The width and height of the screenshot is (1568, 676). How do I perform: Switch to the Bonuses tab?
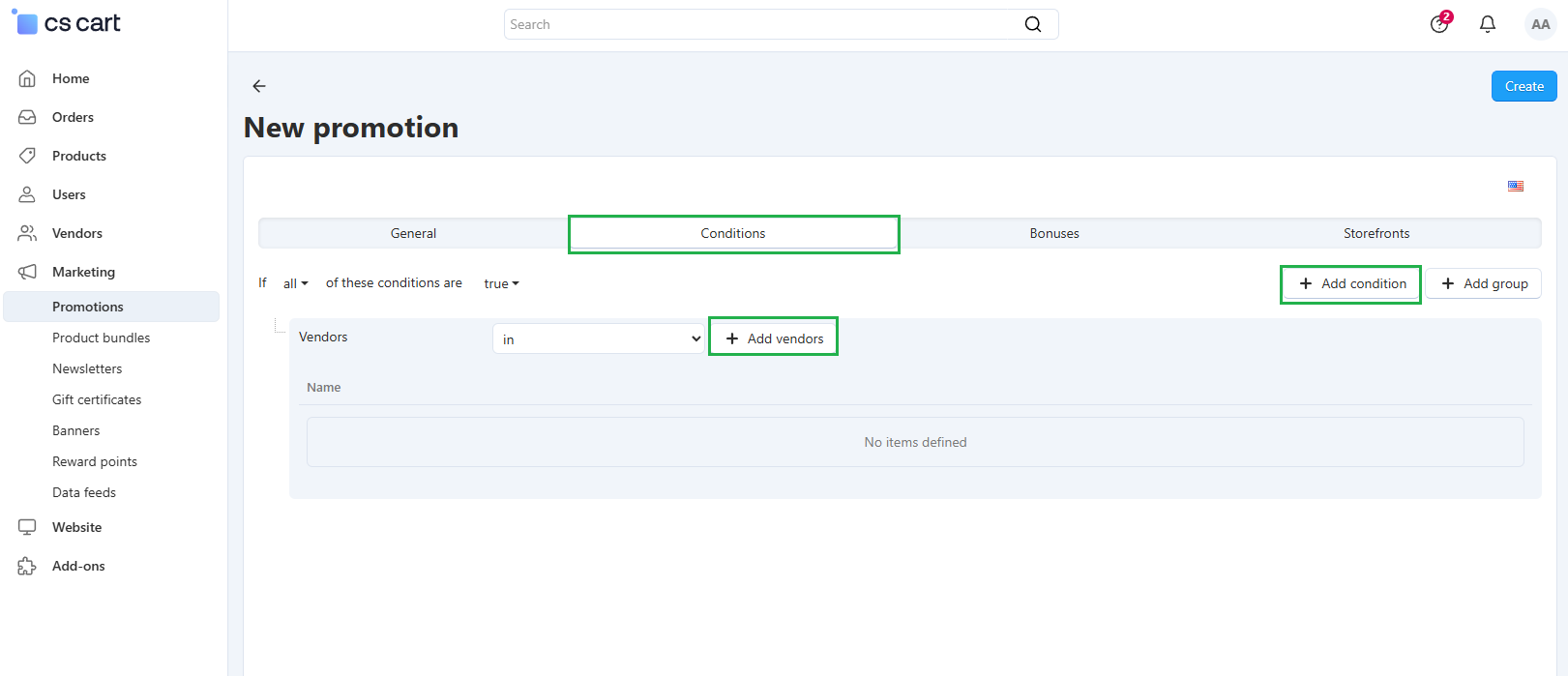click(x=1054, y=233)
